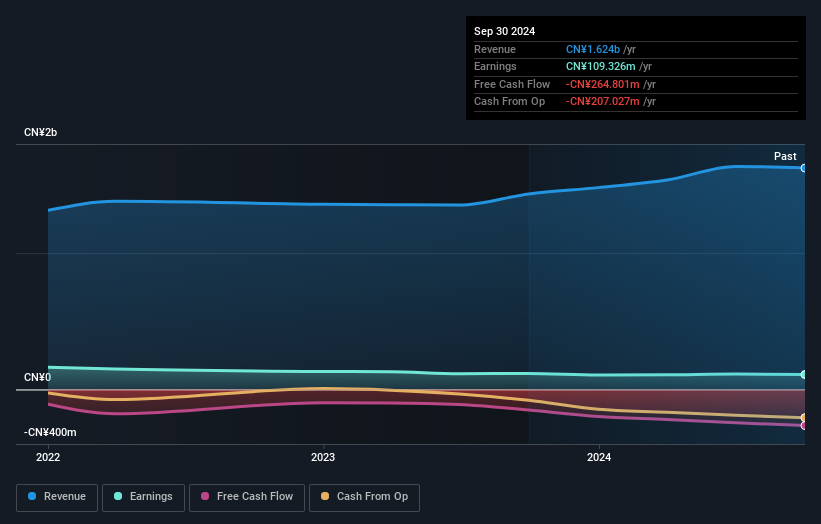Click the -CN¥264.801m free cash flow value
The height and width of the screenshot is (524, 821).
point(603,84)
